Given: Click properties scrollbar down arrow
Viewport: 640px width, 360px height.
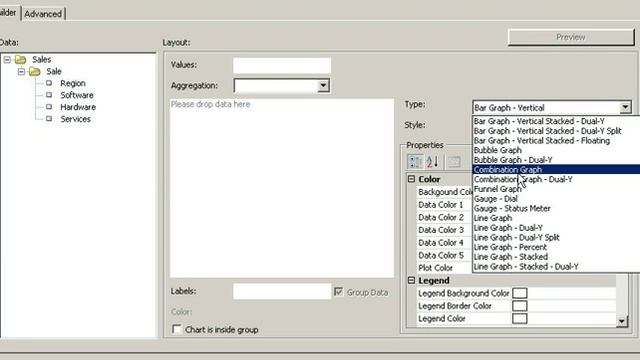Looking at the screenshot, I should (x=621, y=321).
